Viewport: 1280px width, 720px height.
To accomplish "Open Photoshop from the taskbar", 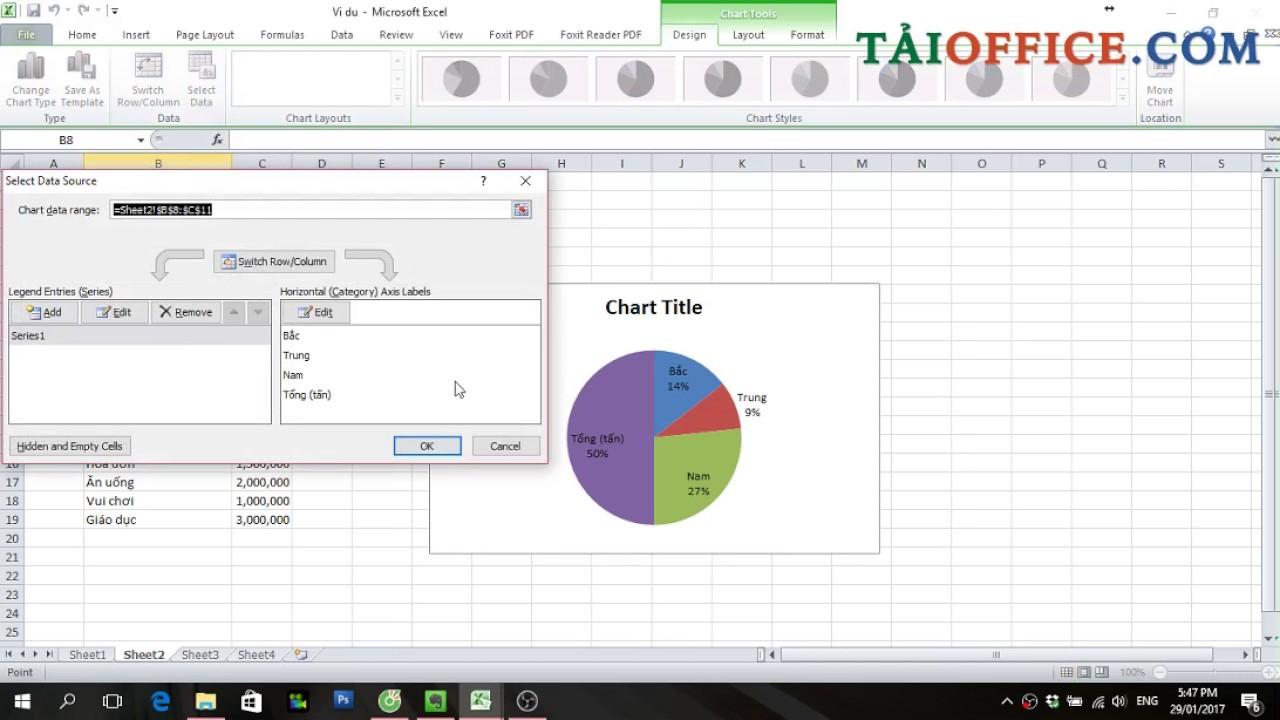I will click(343, 701).
